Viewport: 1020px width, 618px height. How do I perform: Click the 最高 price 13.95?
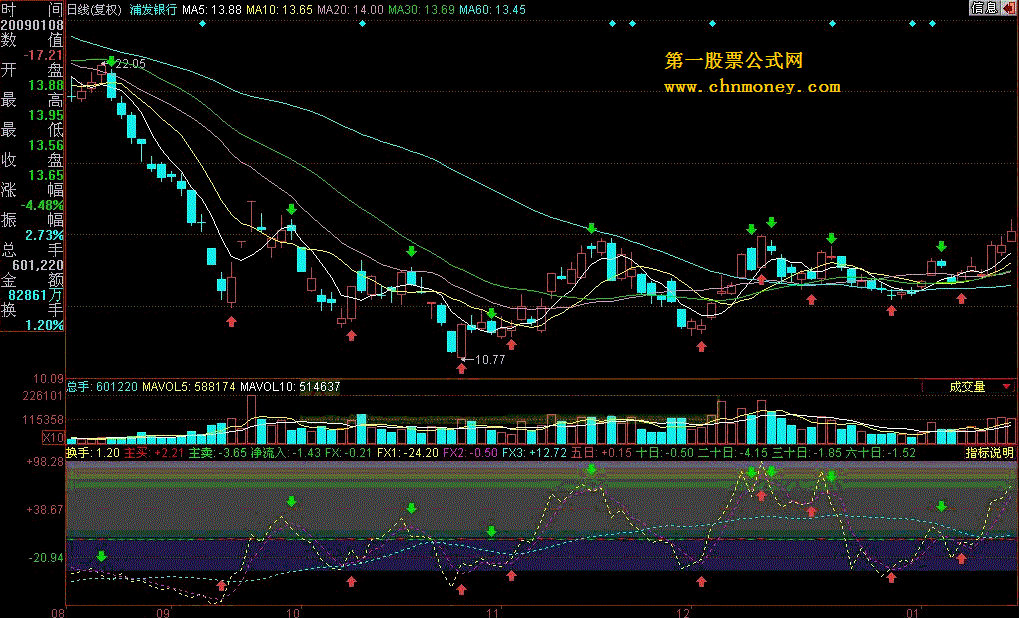46,115
